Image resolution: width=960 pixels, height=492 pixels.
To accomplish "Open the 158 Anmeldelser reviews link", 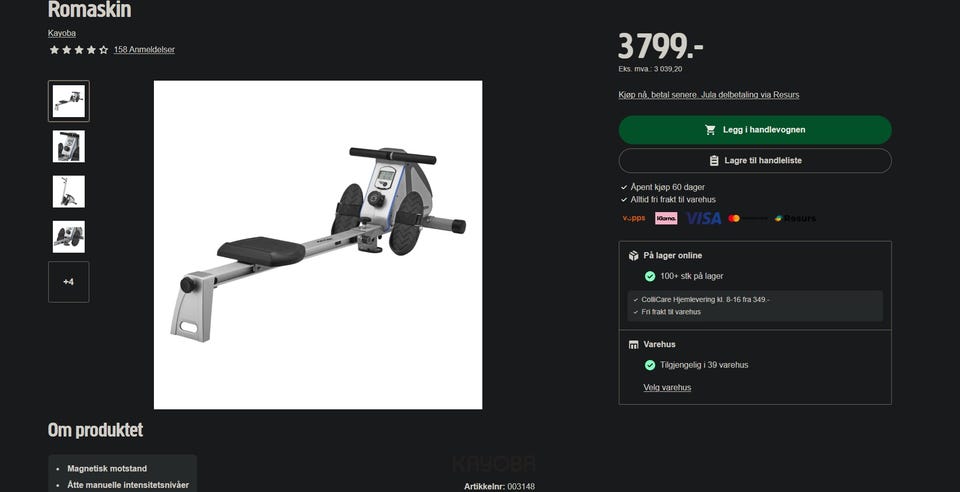I will [x=144, y=50].
